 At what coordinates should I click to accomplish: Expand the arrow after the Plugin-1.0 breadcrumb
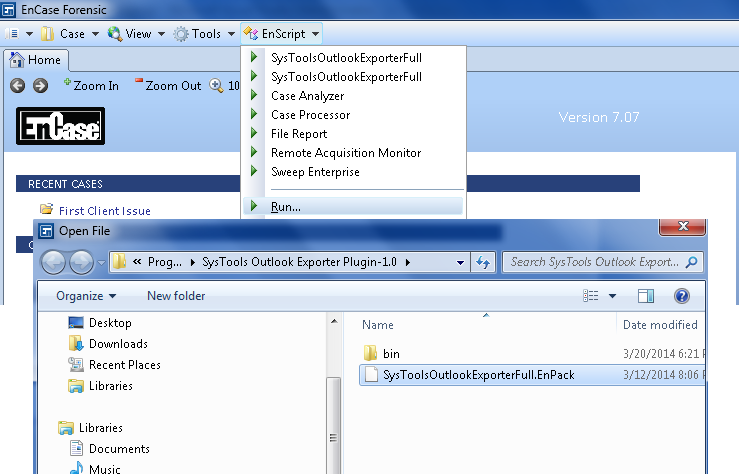click(x=407, y=262)
